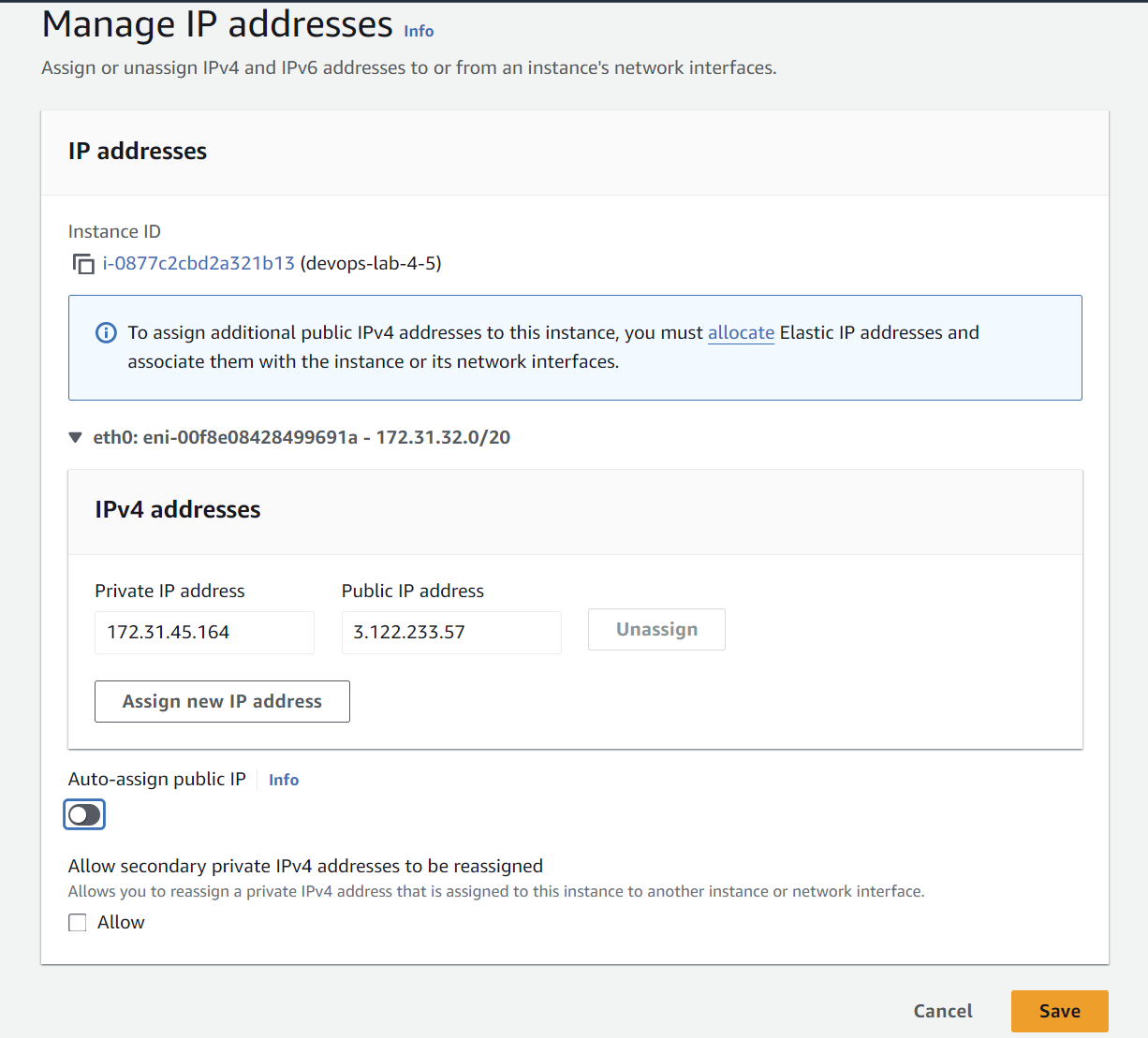Check the Allow checkbox
The height and width of the screenshot is (1038, 1148).
pyautogui.click(x=78, y=923)
